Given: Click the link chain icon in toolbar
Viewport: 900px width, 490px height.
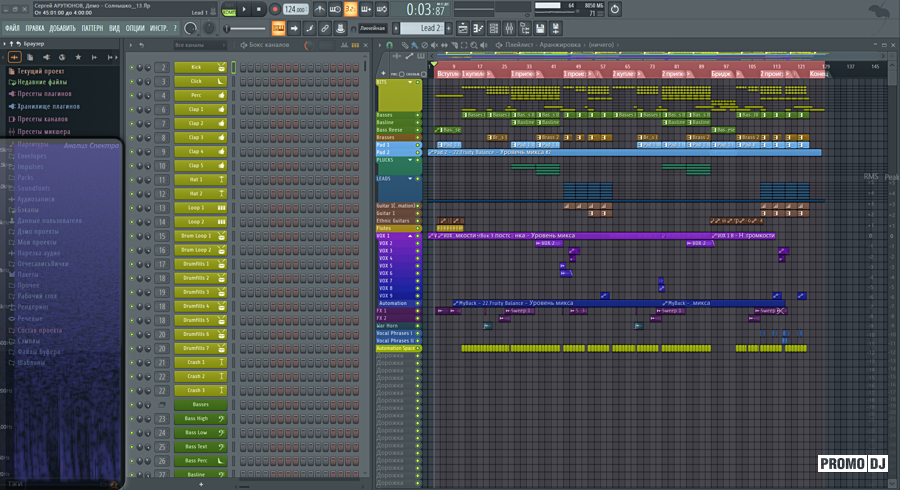Looking at the screenshot, I should (x=325, y=27).
